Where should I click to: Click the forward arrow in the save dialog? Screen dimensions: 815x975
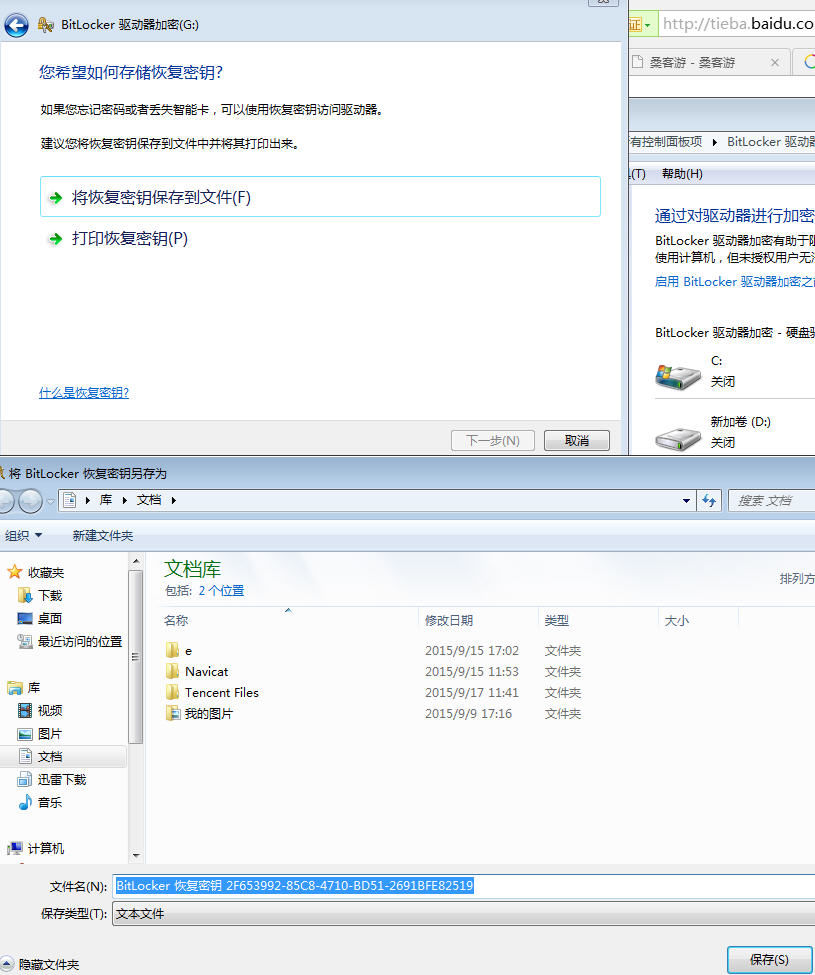pyautogui.click(x=30, y=501)
